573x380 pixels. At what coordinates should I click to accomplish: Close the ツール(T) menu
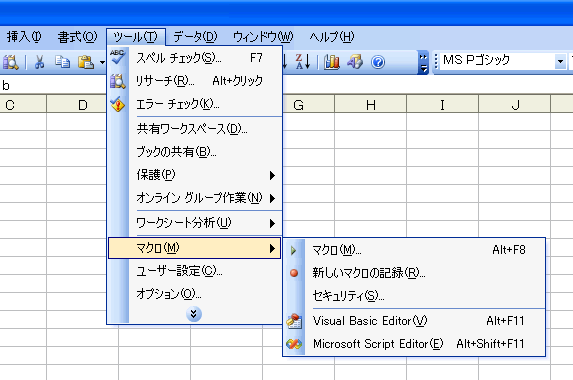[136, 37]
